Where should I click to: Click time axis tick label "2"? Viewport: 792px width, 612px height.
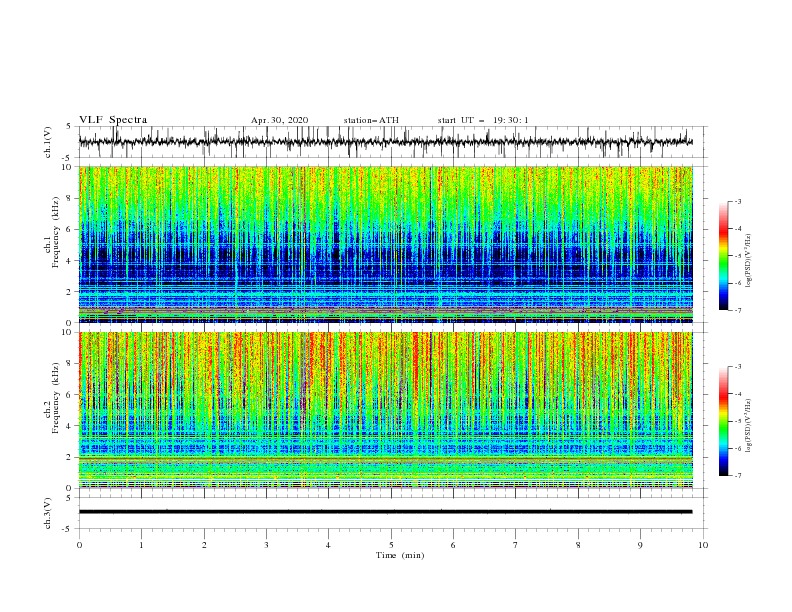coord(204,545)
